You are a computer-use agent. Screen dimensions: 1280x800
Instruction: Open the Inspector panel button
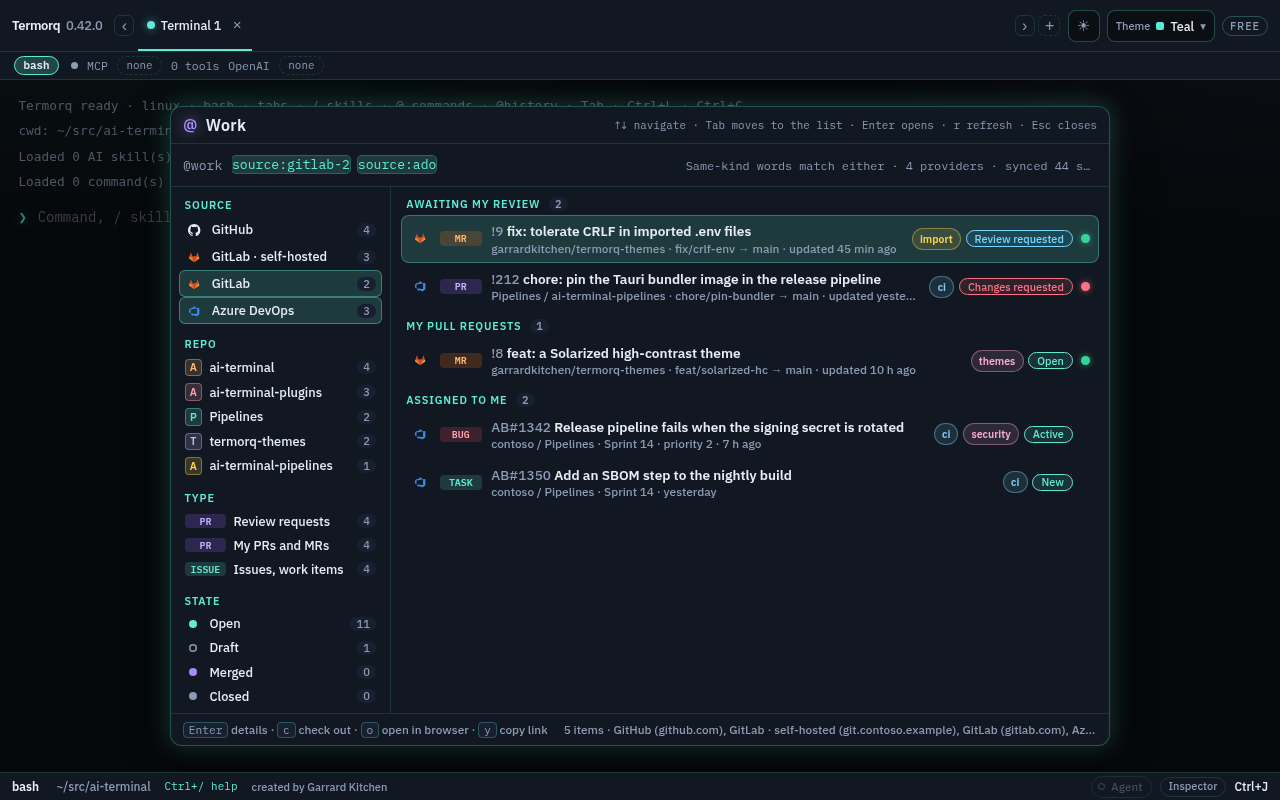point(1192,787)
